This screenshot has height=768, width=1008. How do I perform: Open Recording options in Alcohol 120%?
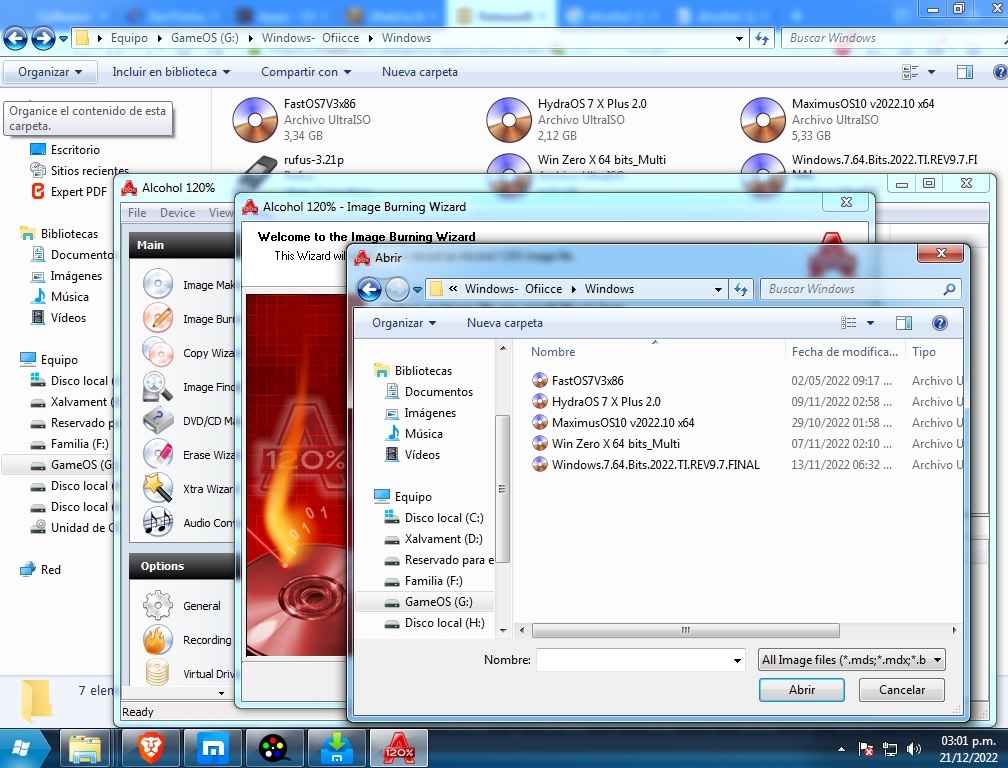[187, 639]
